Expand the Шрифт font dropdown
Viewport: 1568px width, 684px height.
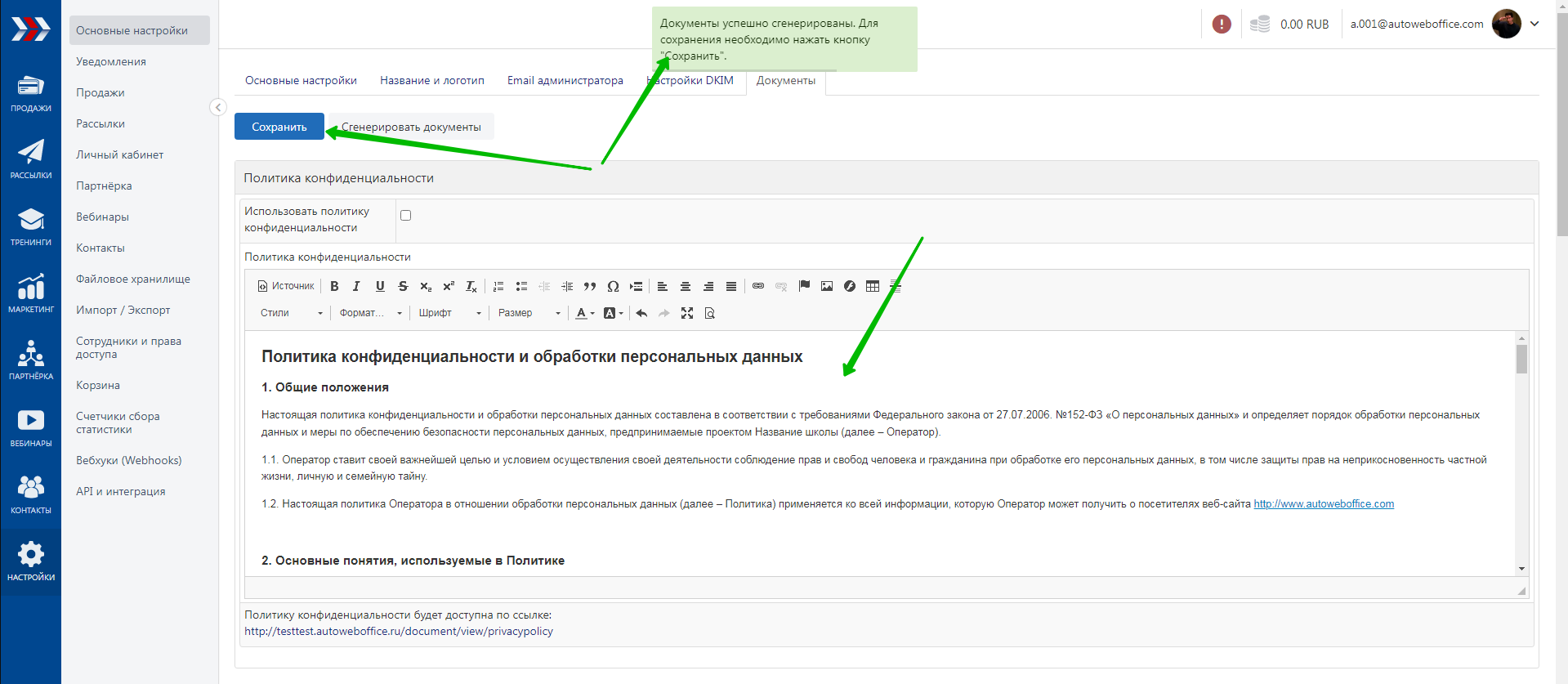[x=449, y=313]
